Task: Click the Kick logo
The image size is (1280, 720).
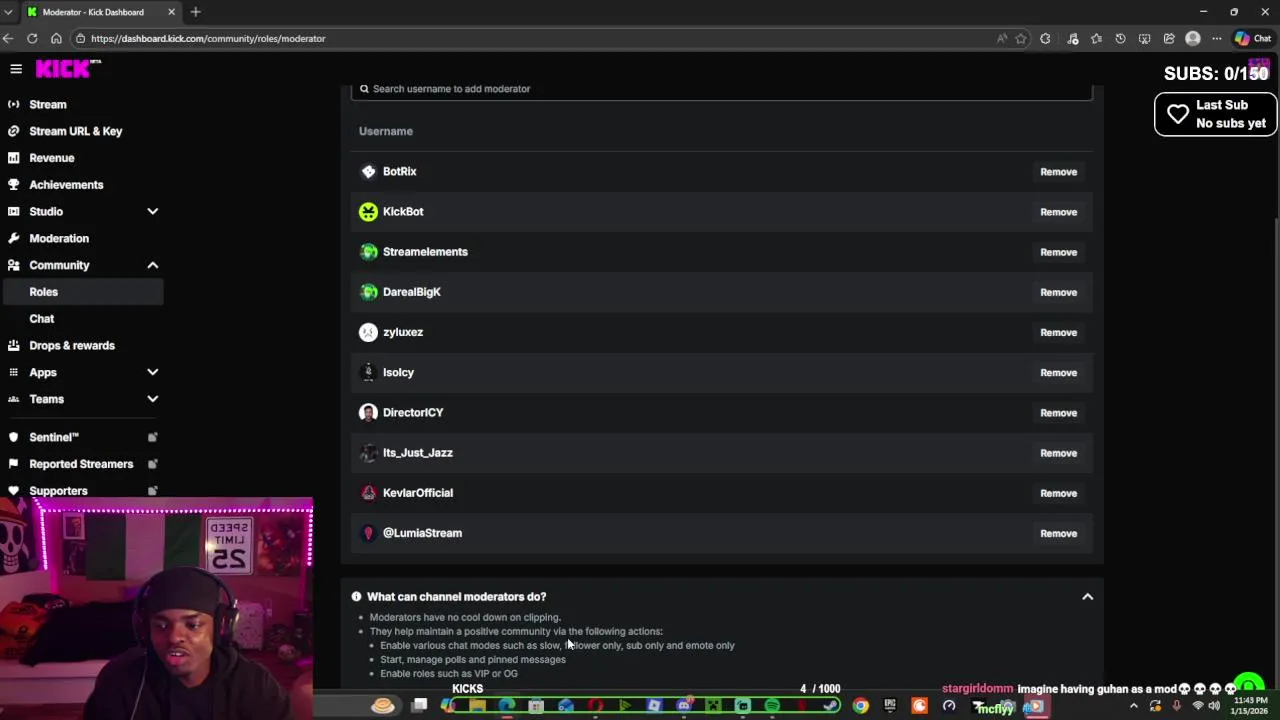Action: coord(68,68)
